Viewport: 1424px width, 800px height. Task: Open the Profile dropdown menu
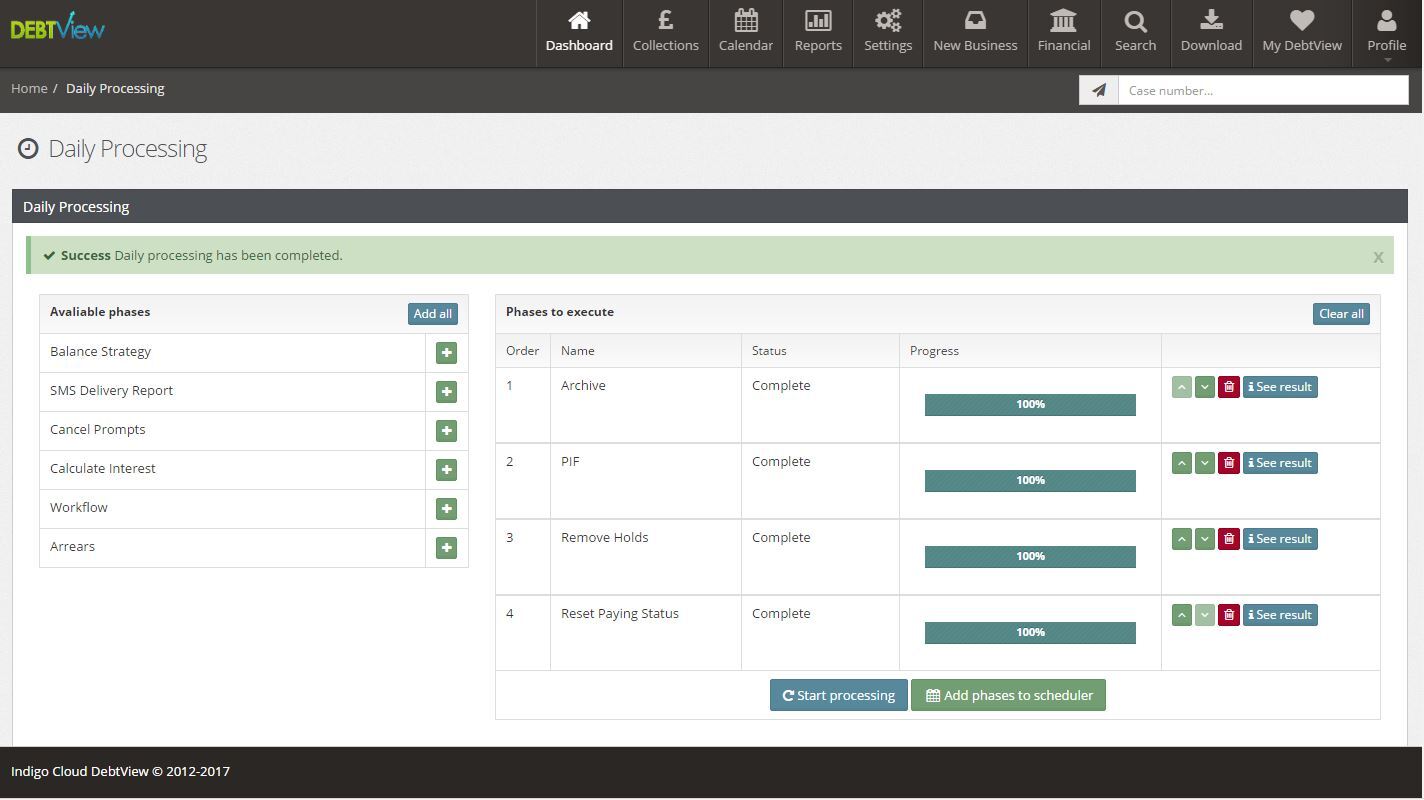click(1386, 34)
